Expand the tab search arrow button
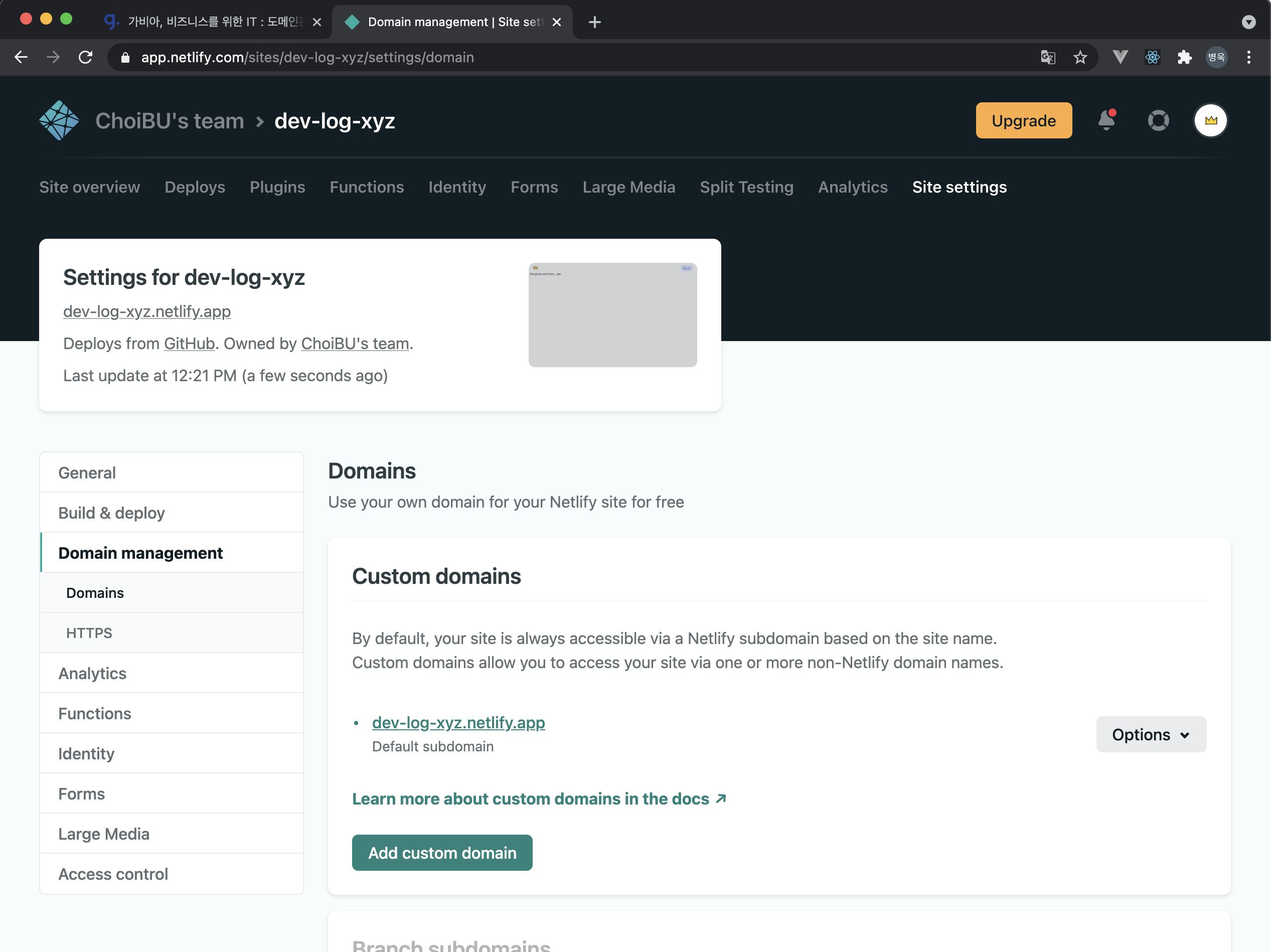The width and height of the screenshot is (1271, 952). coord(1248,22)
